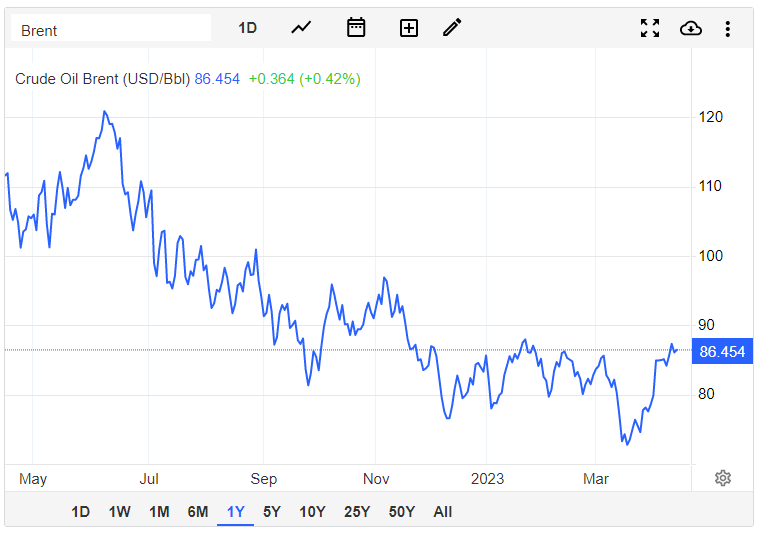Select the 50Y time range

pyautogui.click(x=401, y=512)
